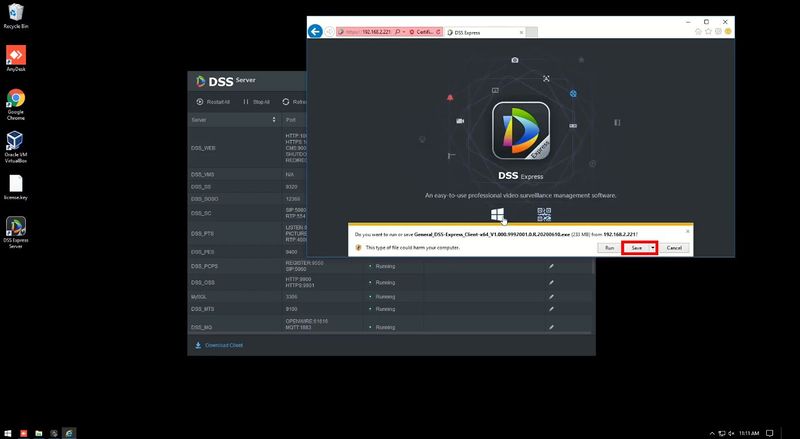Select the license.key file on desktop
Viewport: 800px width, 439px height.
[16, 187]
